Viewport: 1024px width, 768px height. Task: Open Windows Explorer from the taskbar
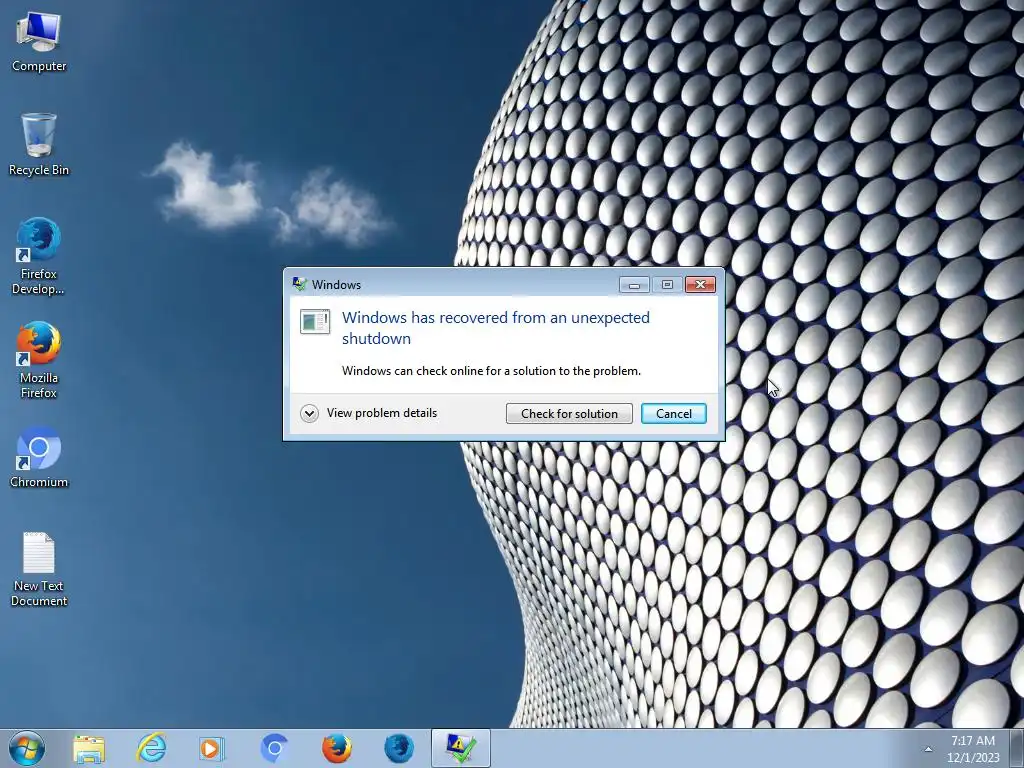point(89,748)
